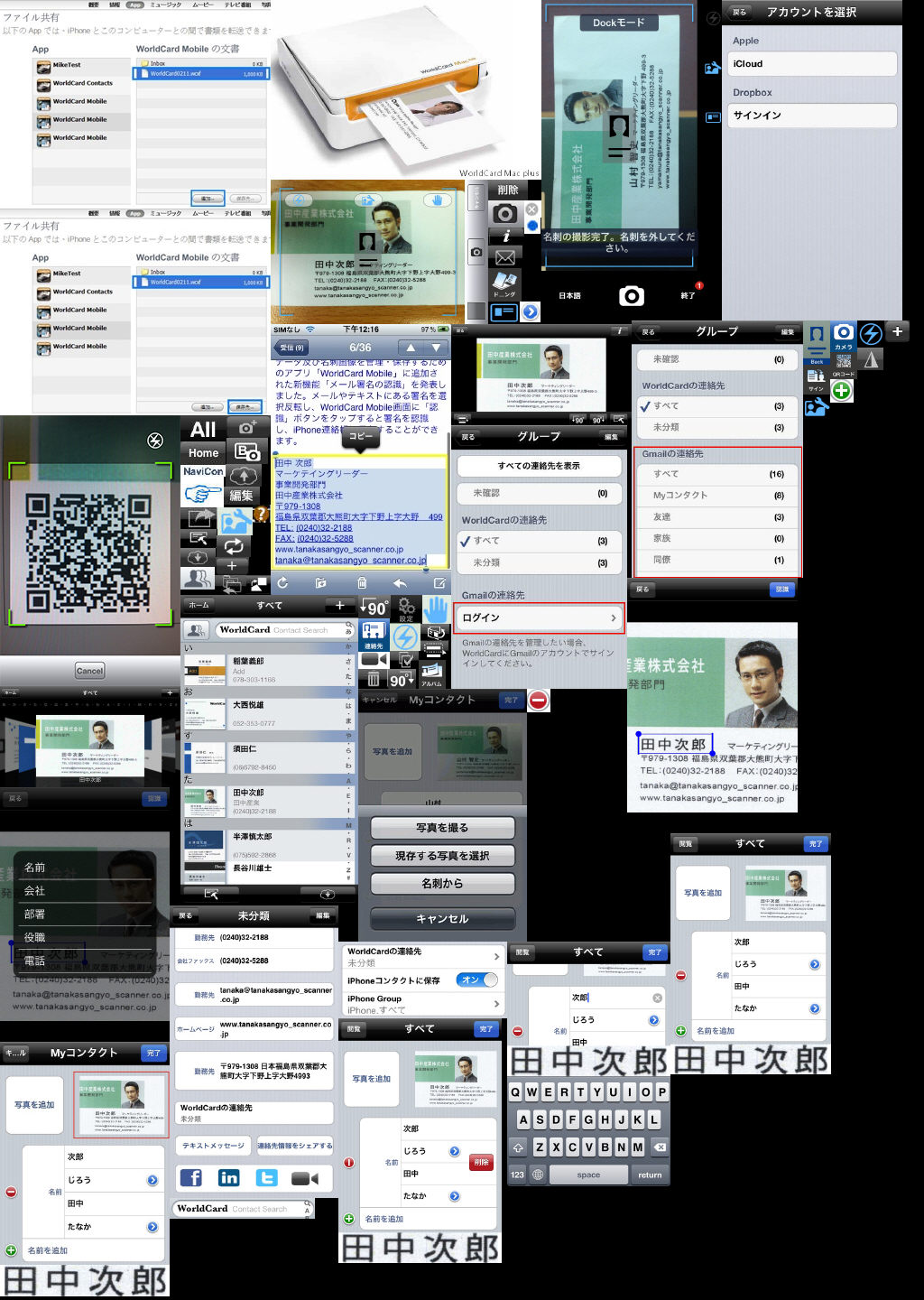The image size is (924, 1300).
Task: Click the blue pointing hand NaviCon icon
Action: tap(202, 494)
